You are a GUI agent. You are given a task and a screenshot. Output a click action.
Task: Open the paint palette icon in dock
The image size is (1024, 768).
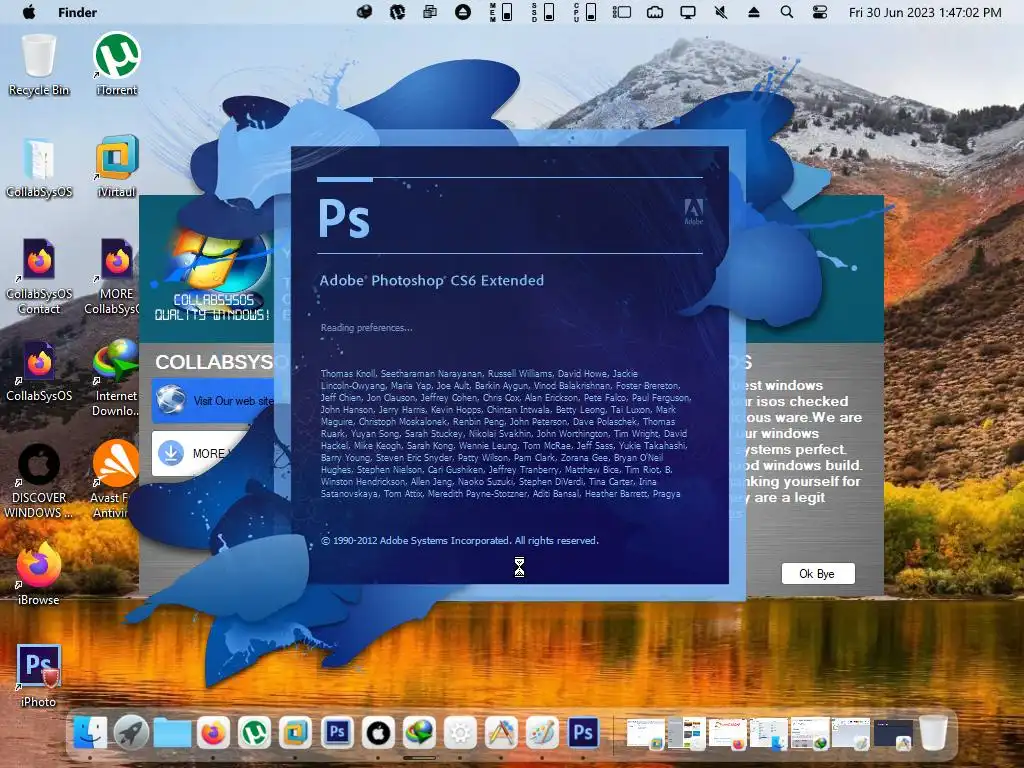click(542, 733)
